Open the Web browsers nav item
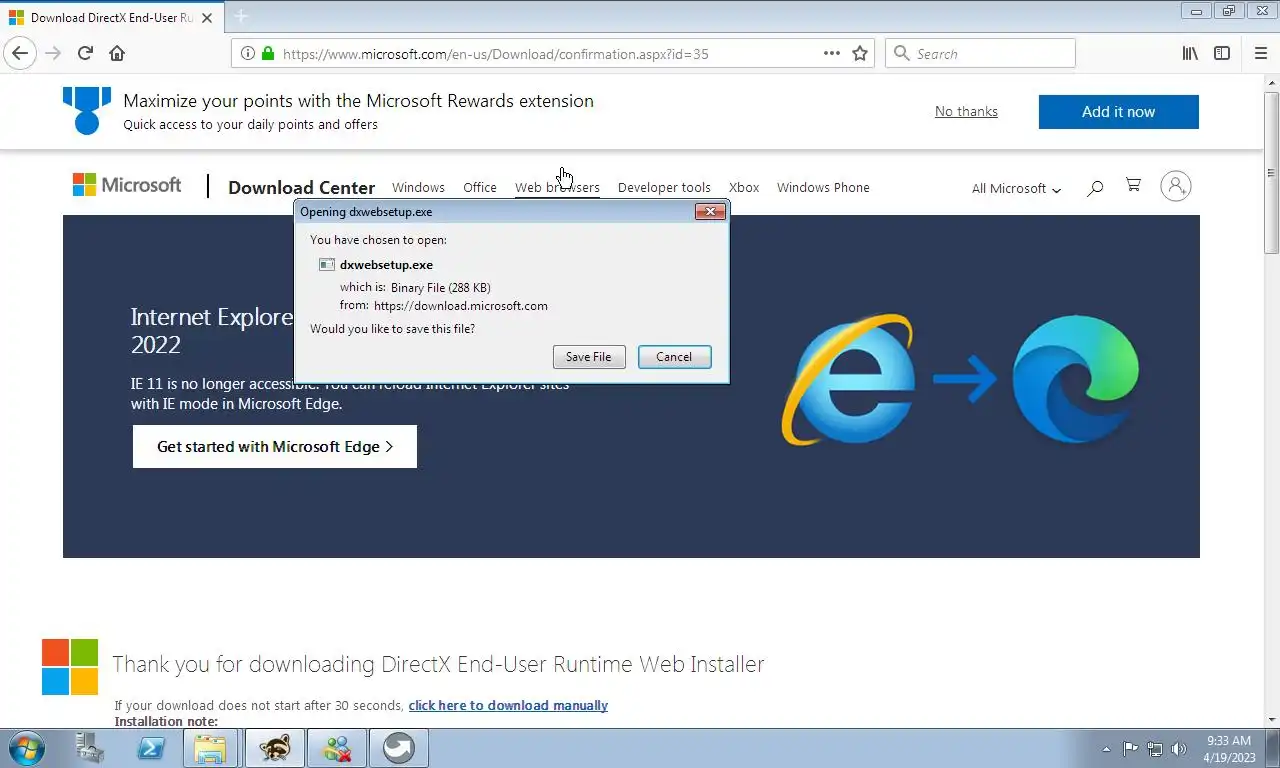Screen dimensions: 1280x768 point(557,187)
